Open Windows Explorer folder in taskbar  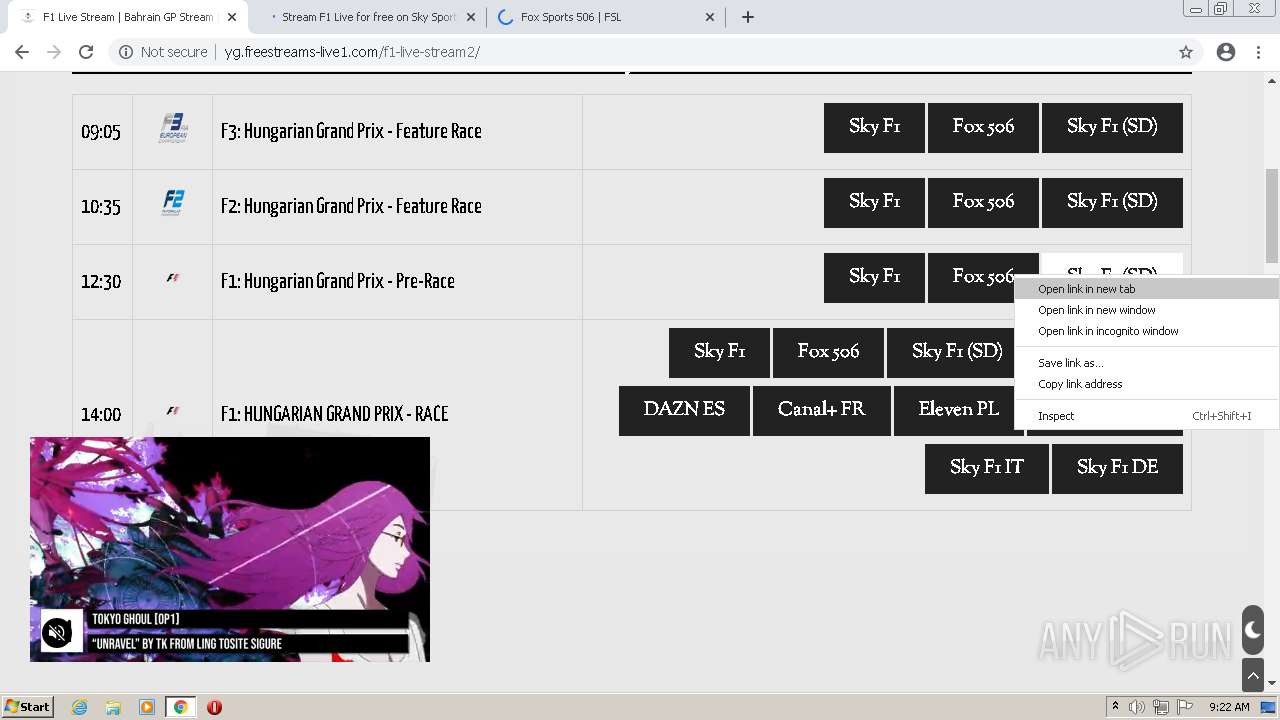pyautogui.click(x=113, y=707)
